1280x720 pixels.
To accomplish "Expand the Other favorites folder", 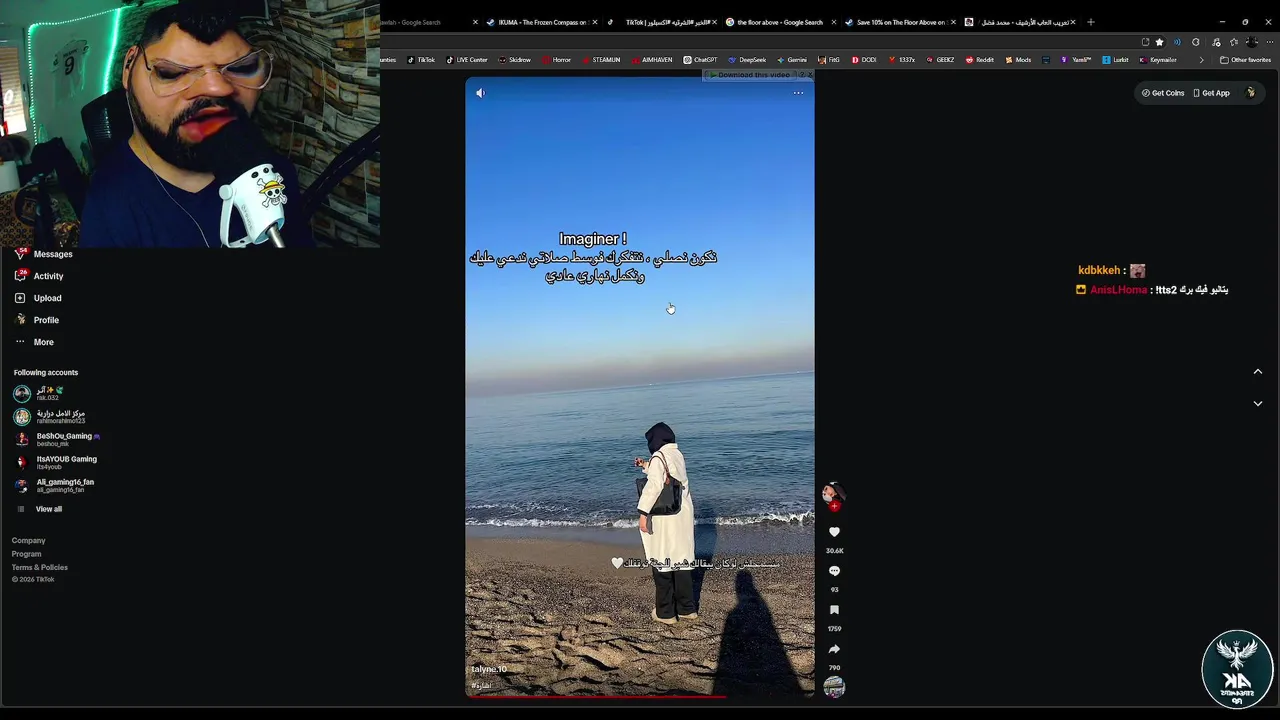I will (1245, 60).
